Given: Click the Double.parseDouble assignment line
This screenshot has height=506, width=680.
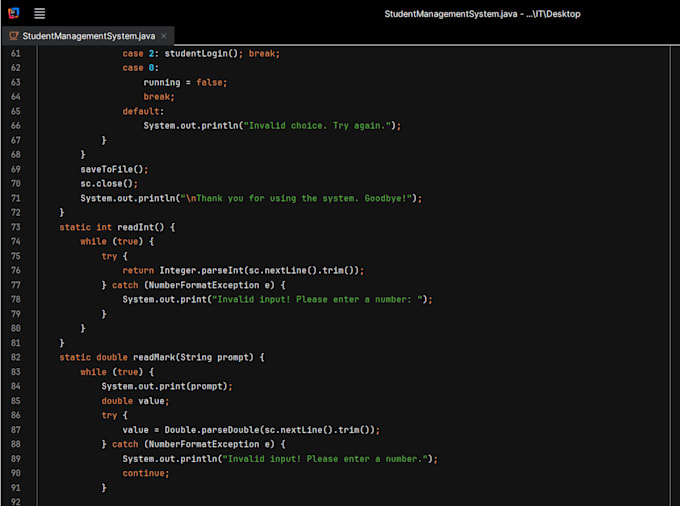Looking at the screenshot, I should pos(251,430).
